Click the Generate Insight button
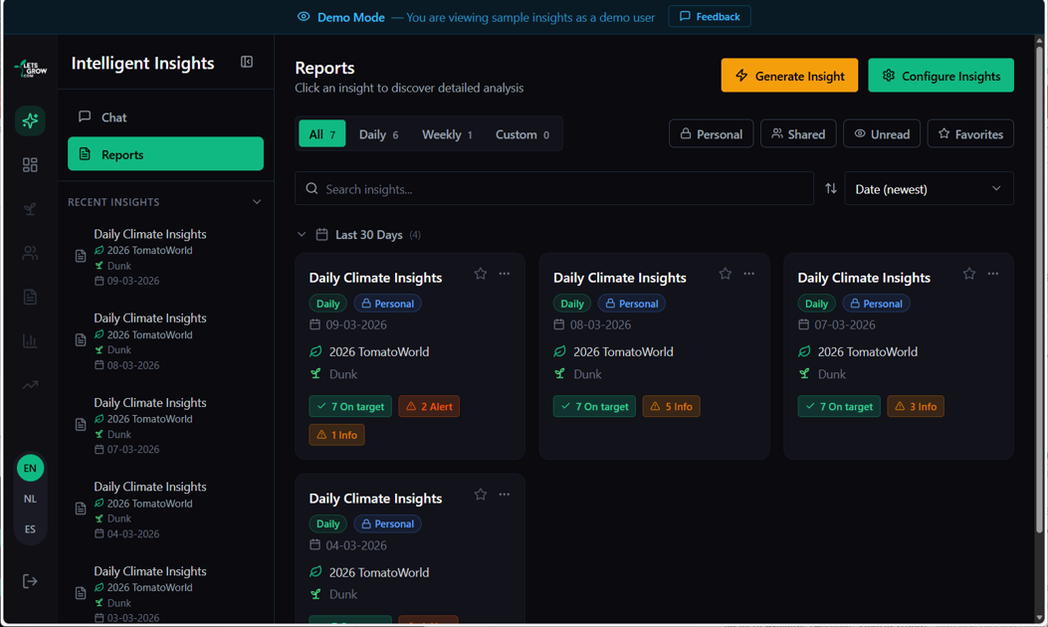The height and width of the screenshot is (627, 1048). 789,76
